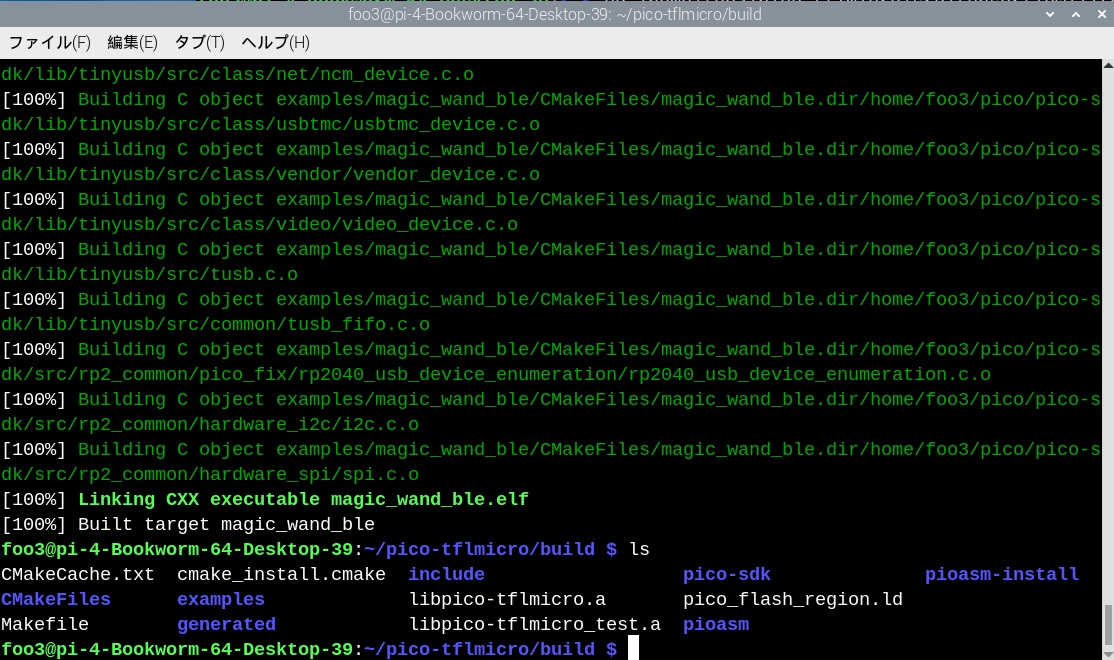Open the タブ(T) menu
This screenshot has width=1114, height=660.
199,42
